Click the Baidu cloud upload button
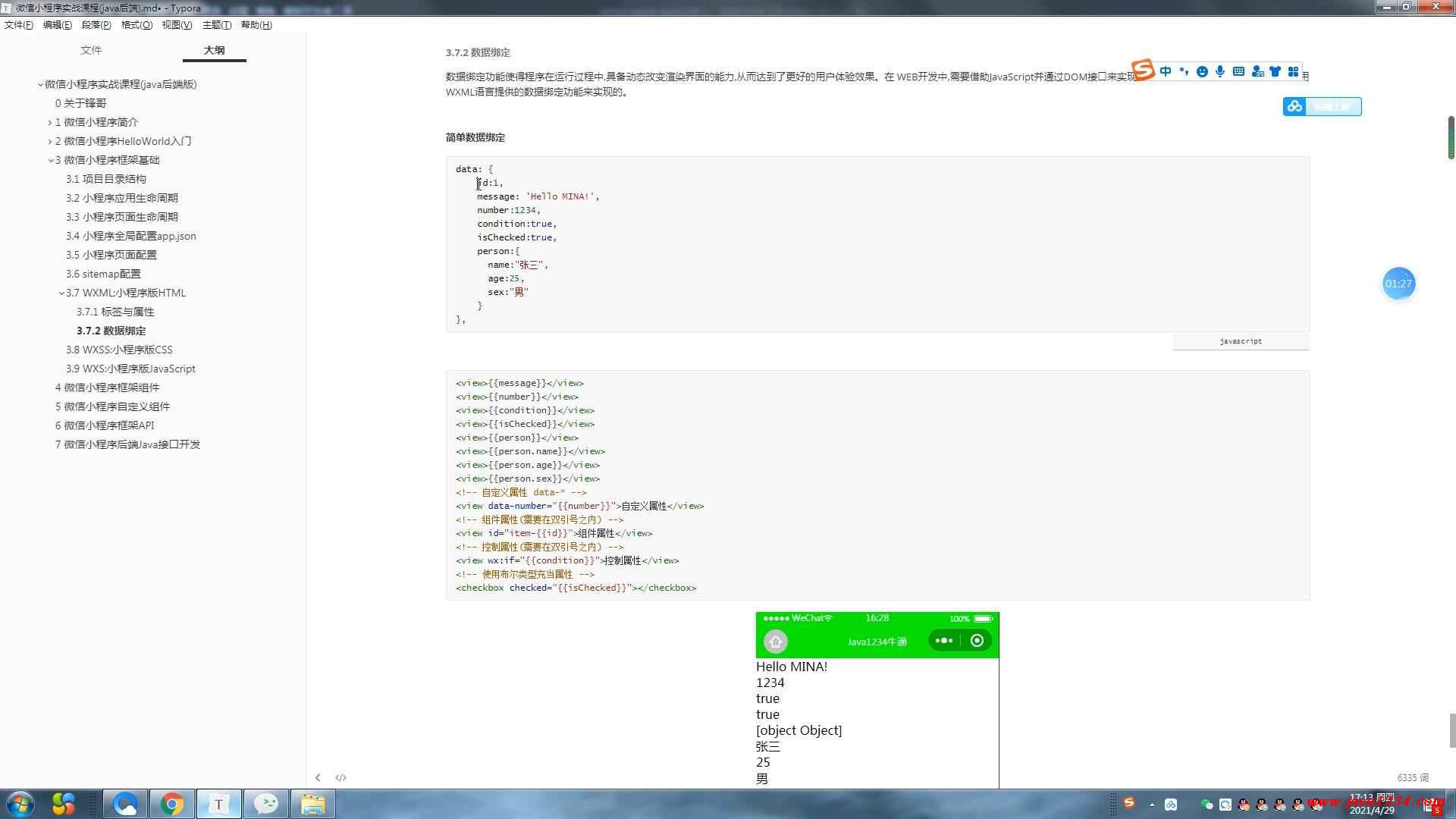This screenshot has width=1456, height=819. tap(1322, 107)
